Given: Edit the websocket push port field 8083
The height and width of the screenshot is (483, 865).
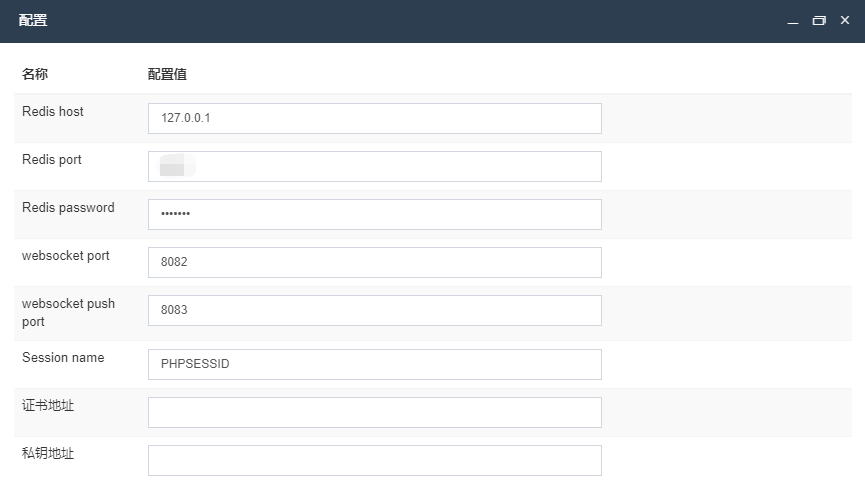Looking at the screenshot, I should [x=374, y=310].
